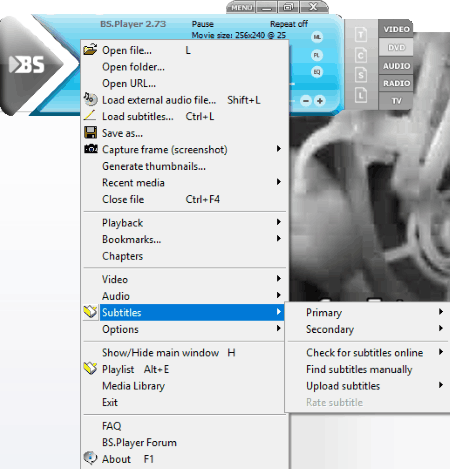Switch to TV mode tab
The height and width of the screenshot is (469, 450).
[x=396, y=101]
